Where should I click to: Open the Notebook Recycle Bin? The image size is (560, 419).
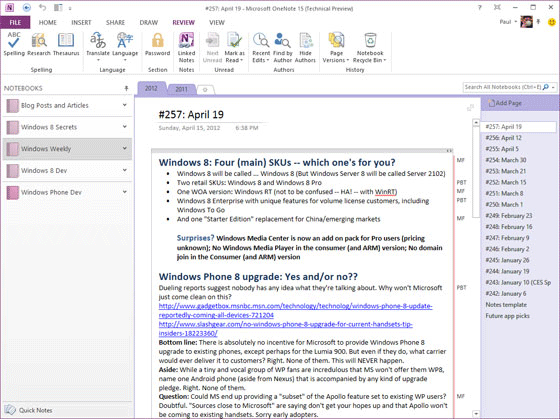[x=370, y=48]
